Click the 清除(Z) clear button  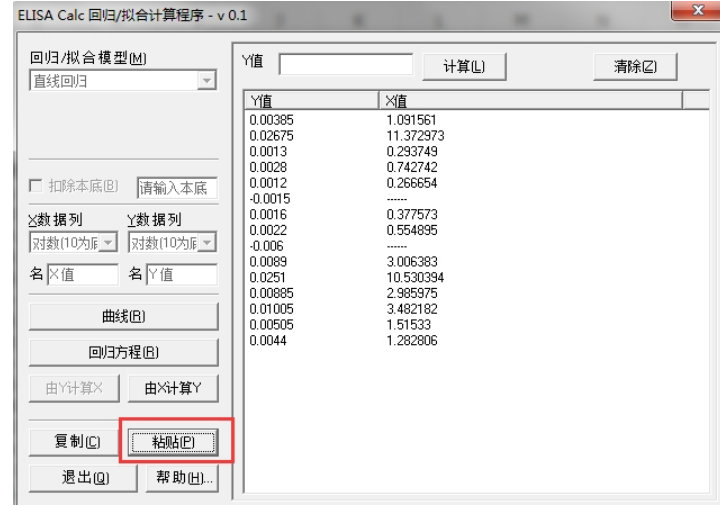click(636, 67)
